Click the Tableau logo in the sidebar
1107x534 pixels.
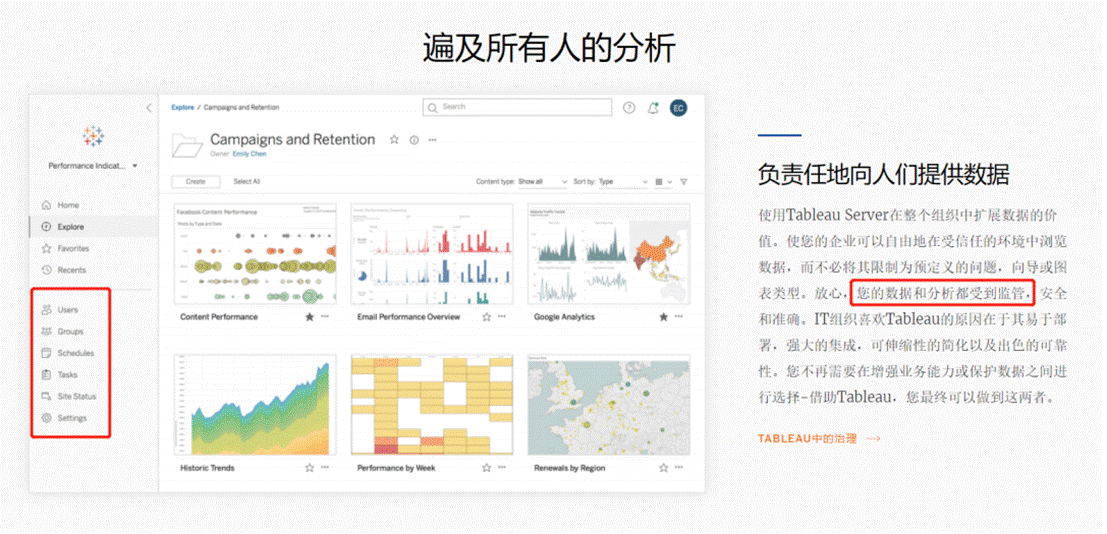click(x=93, y=136)
